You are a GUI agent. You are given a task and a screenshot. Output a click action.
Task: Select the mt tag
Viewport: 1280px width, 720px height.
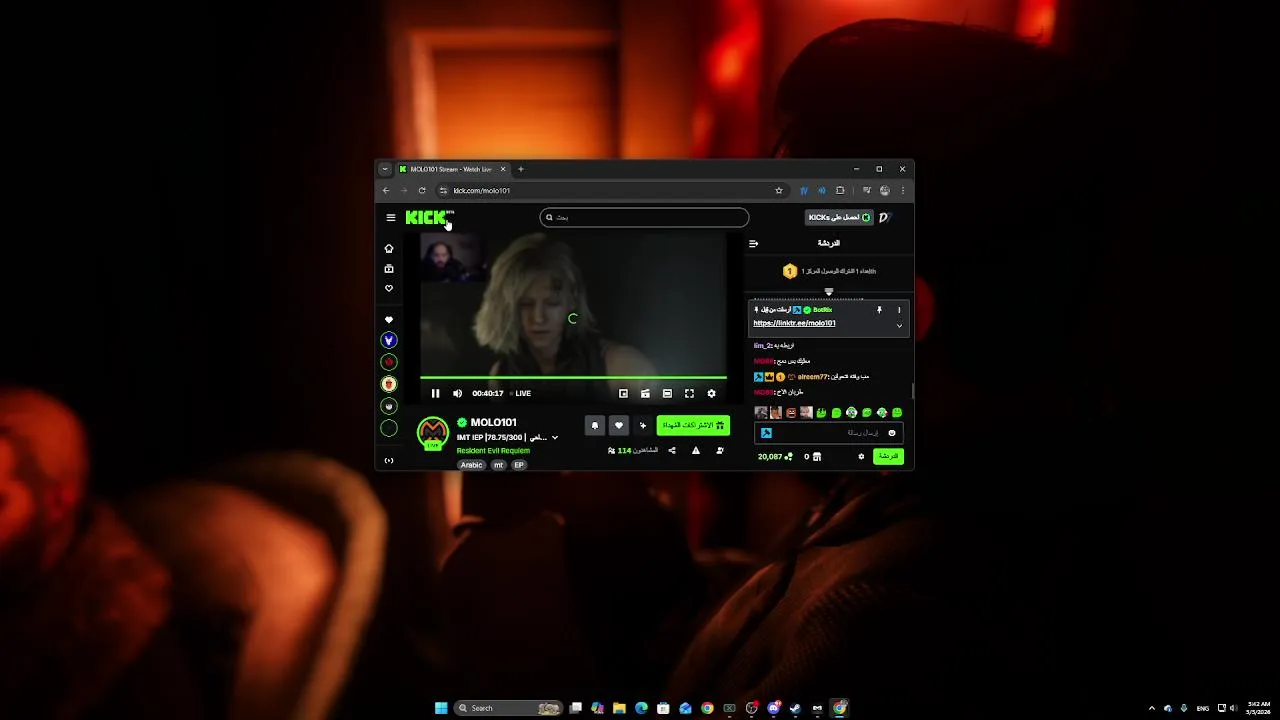click(x=498, y=465)
